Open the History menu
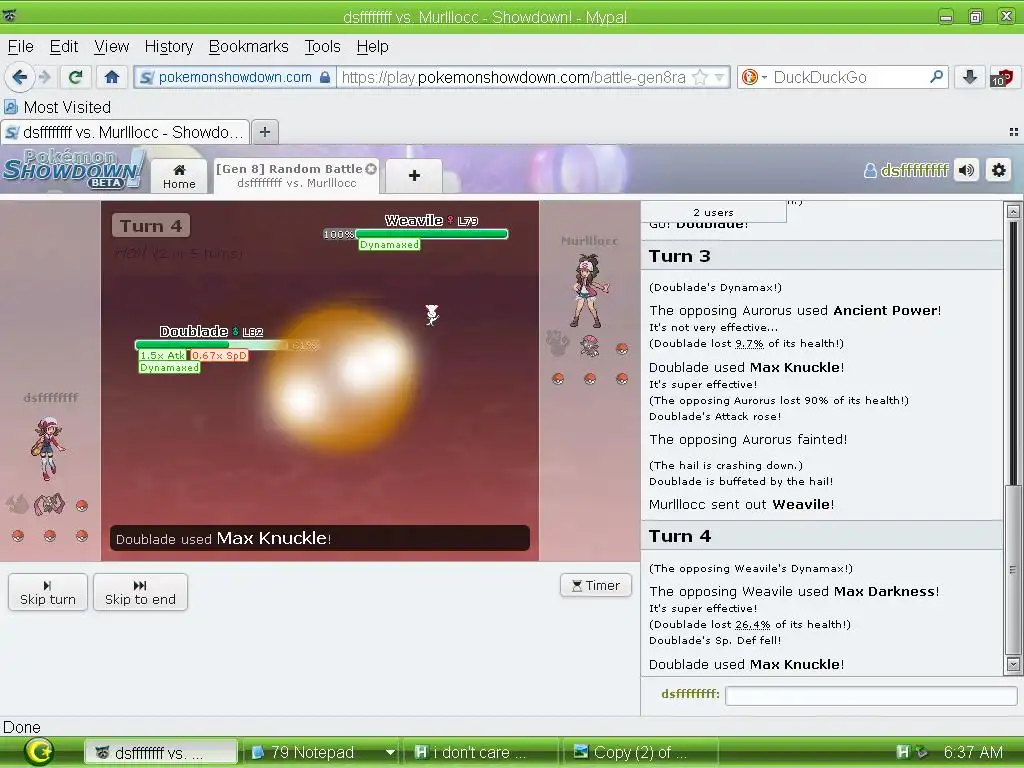Image resolution: width=1024 pixels, height=768 pixels. tap(168, 46)
